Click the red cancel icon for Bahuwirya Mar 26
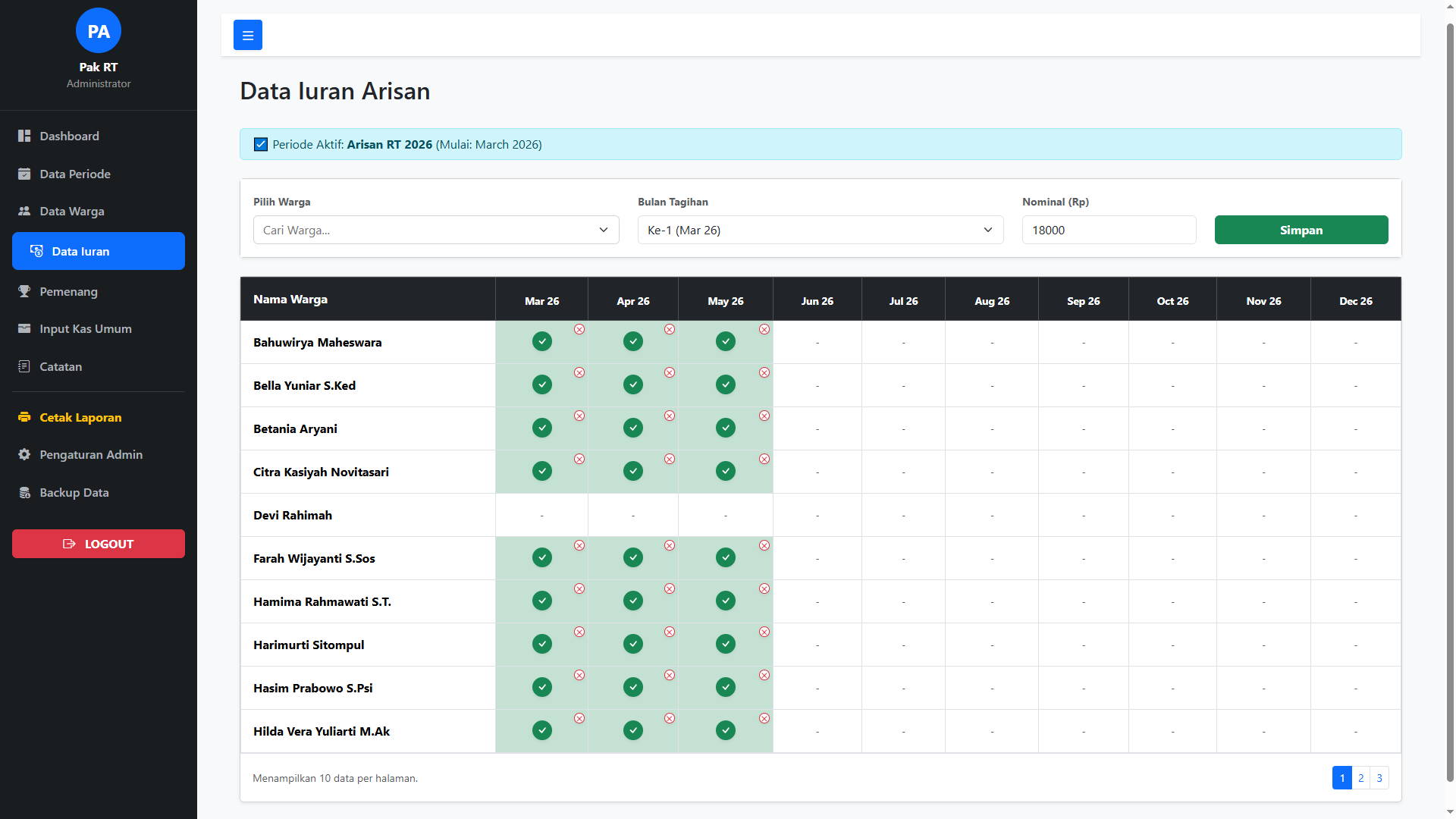The height and width of the screenshot is (819, 1456). click(x=579, y=329)
